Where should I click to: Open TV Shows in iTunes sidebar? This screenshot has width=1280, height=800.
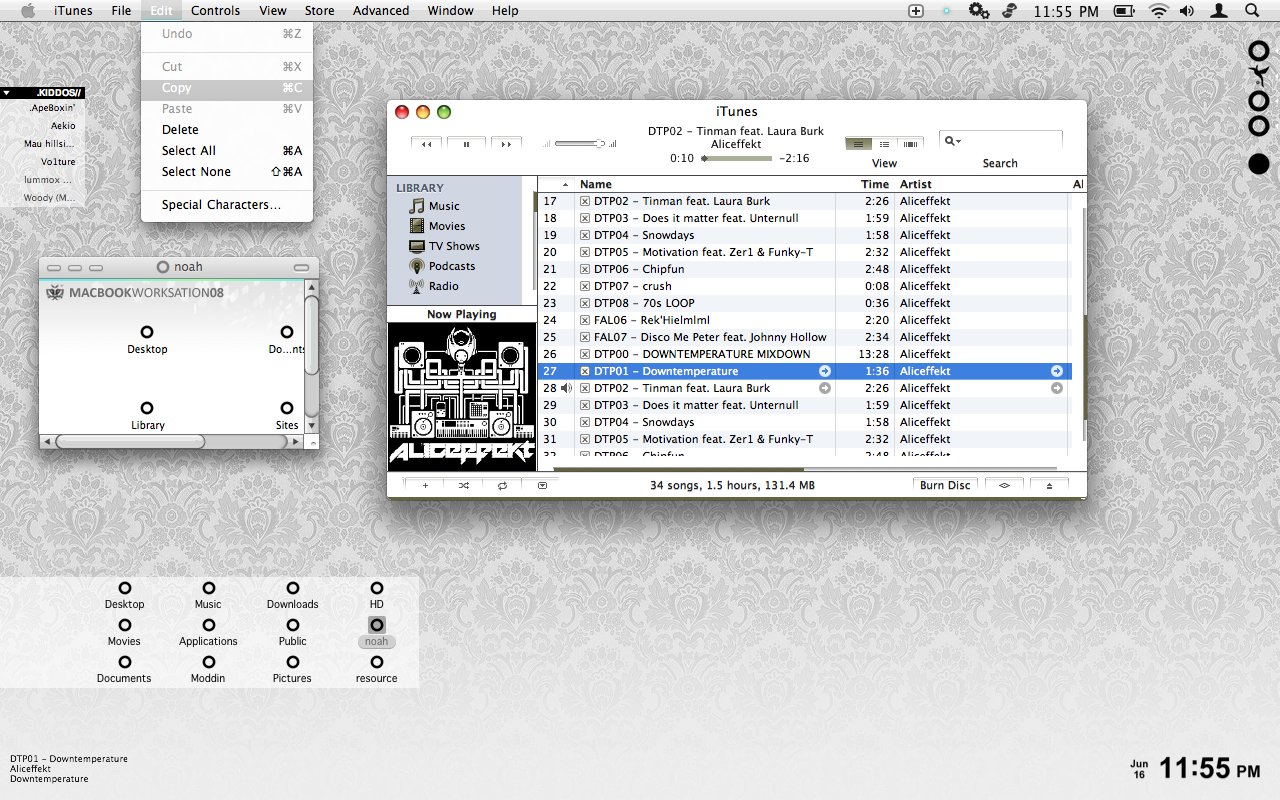444,246
